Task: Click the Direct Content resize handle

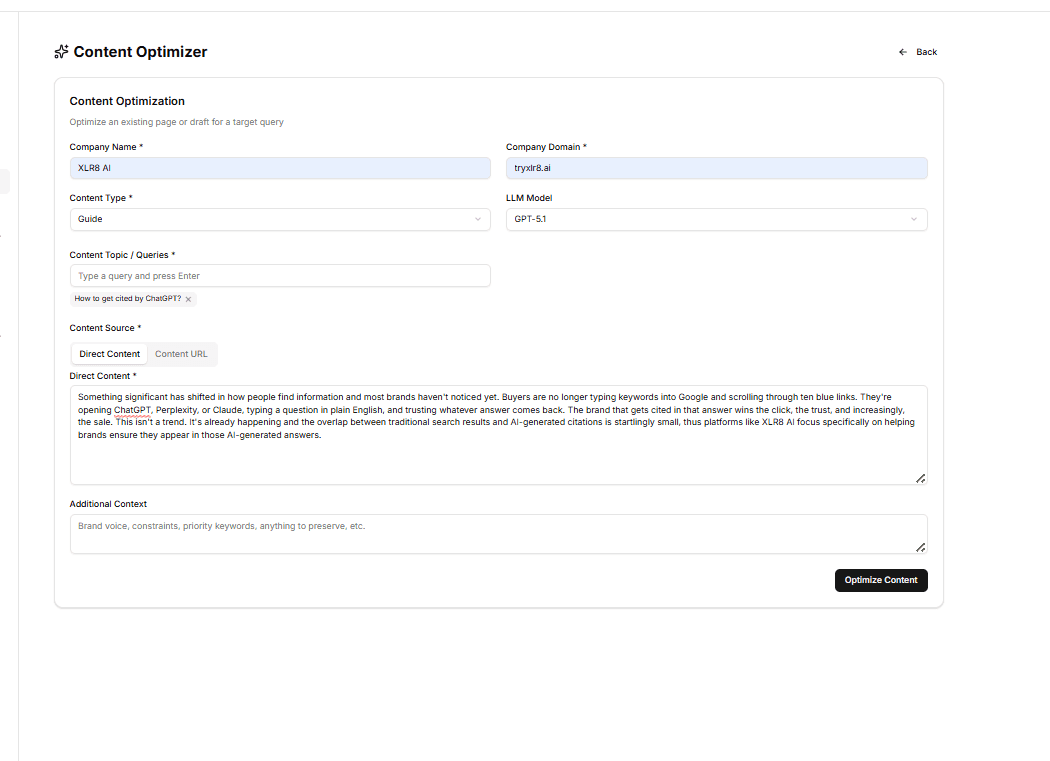Action: point(921,478)
